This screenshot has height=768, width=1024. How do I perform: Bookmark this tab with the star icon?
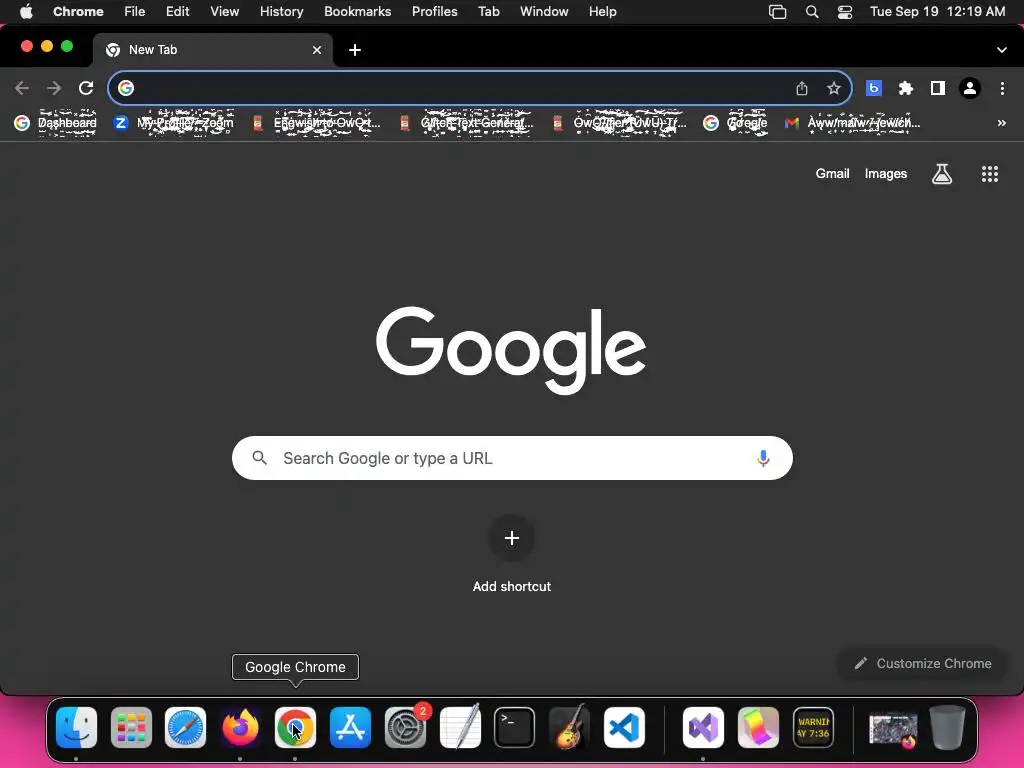(x=833, y=88)
